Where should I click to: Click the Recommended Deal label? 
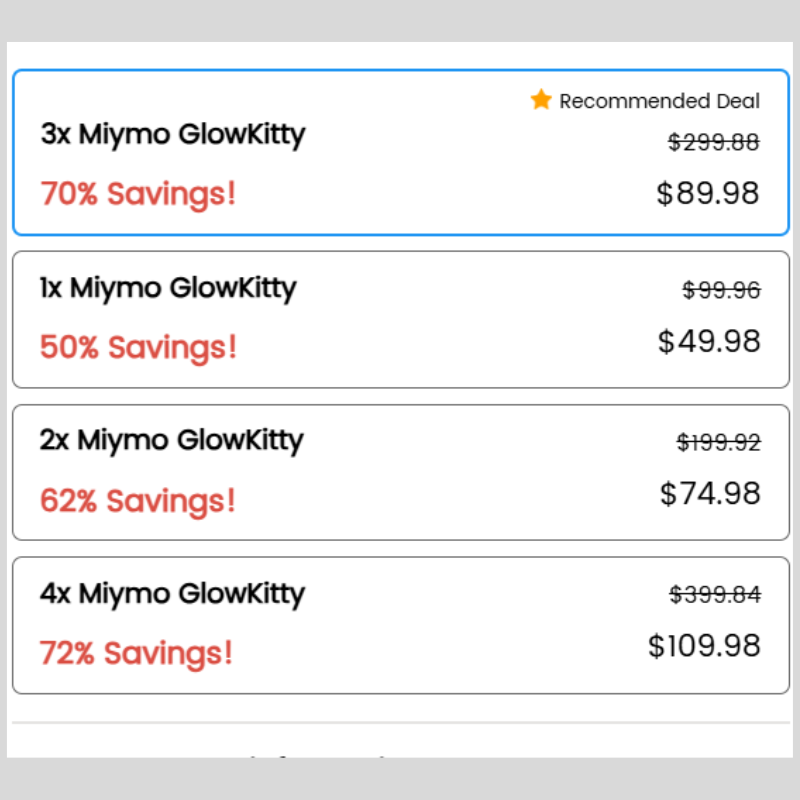(x=659, y=101)
